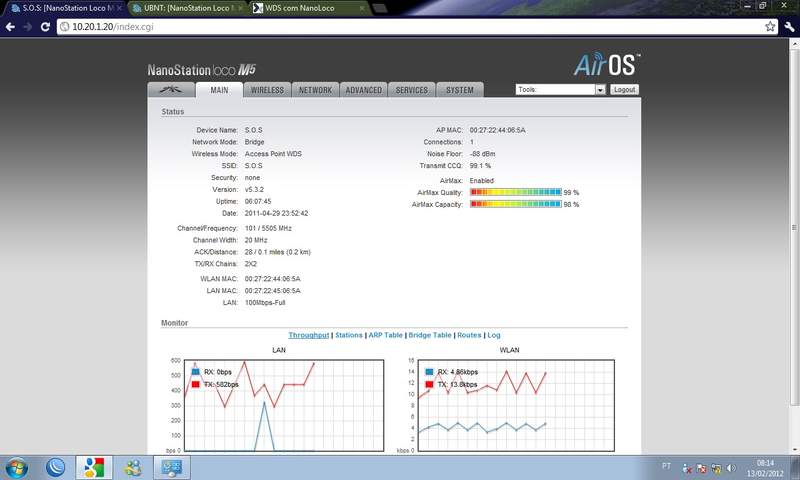This screenshot has width=800, height=480.
Task: Open the ADVANCED tab
Action: click(364, 90)
